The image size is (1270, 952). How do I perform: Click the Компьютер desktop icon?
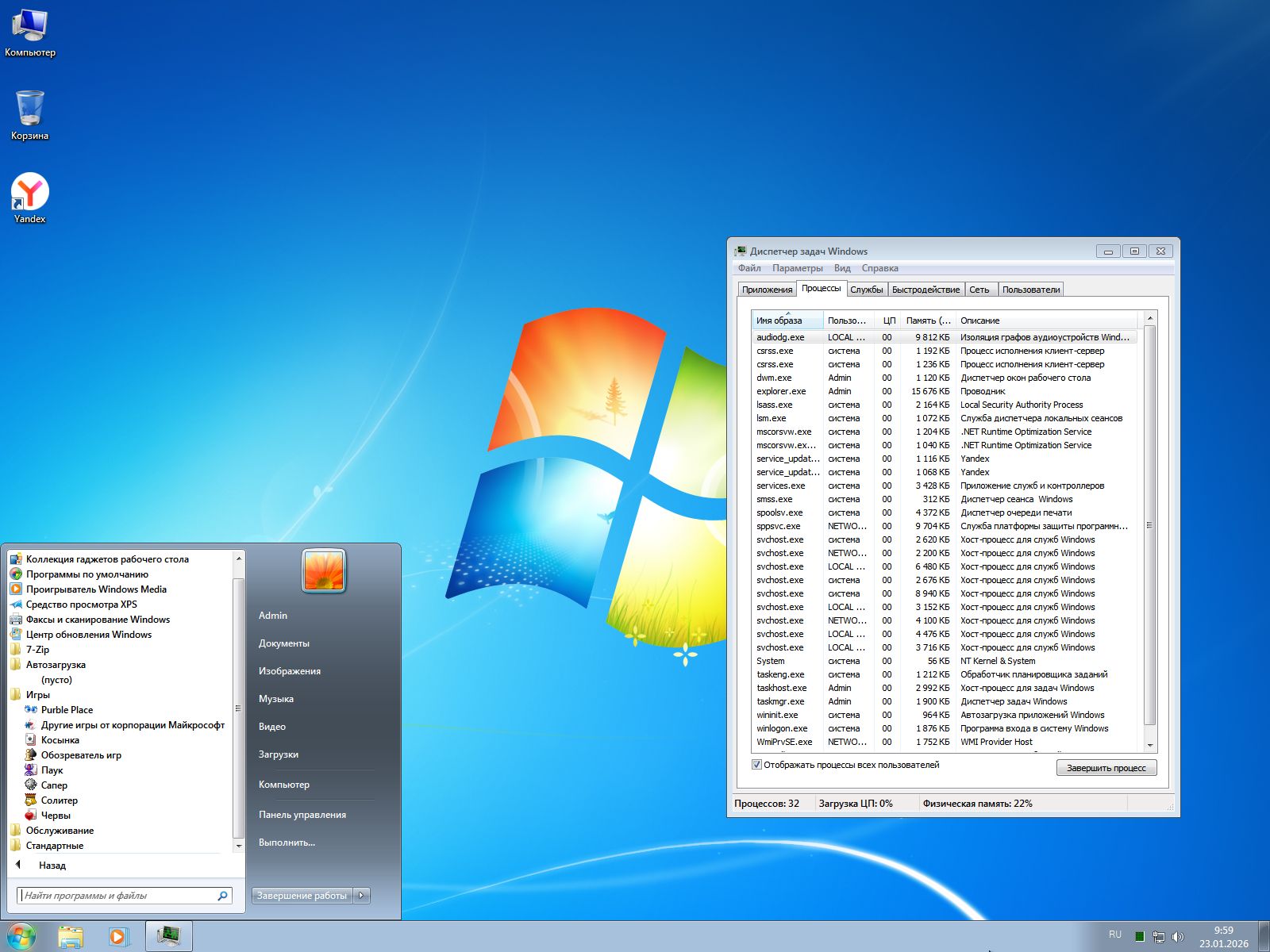pos(29,28)
